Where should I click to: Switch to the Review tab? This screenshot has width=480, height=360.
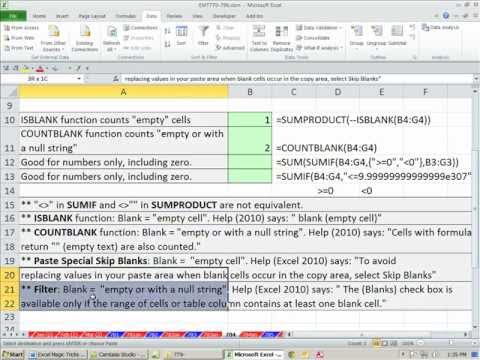click(x=174, y=16)
